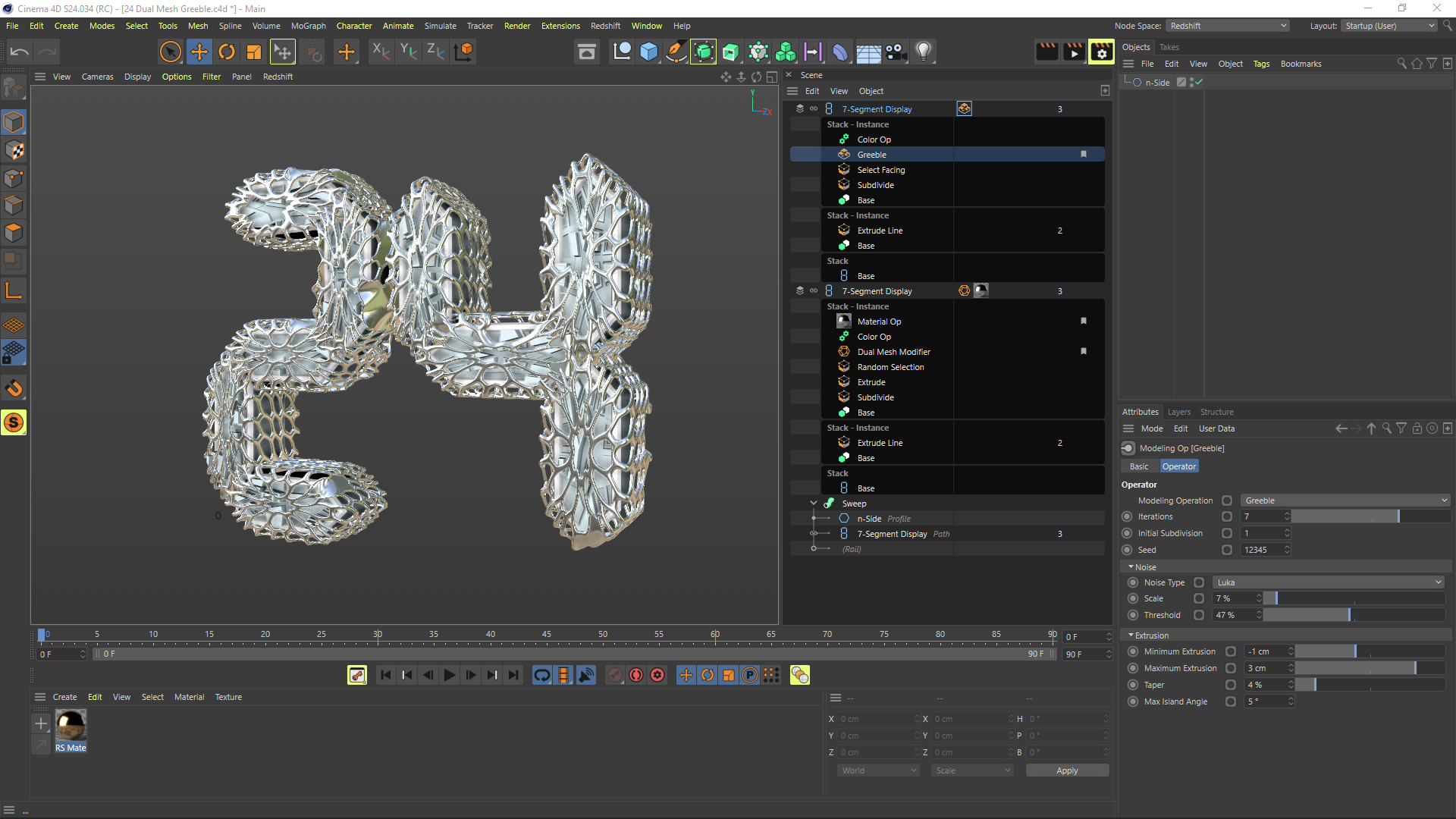Screen dimensions: 1456x819
Task: Select the Scale tool
Action: click(x=254, y=52)
